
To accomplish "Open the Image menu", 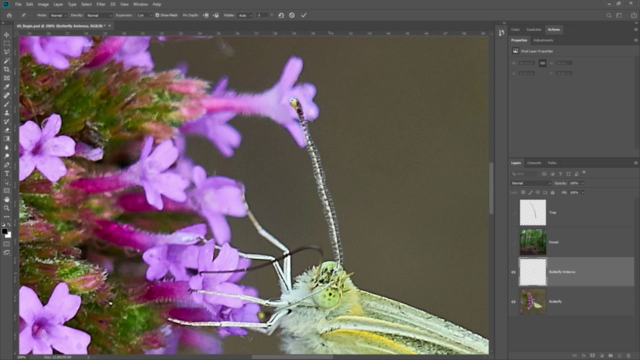I will [43, 4].
